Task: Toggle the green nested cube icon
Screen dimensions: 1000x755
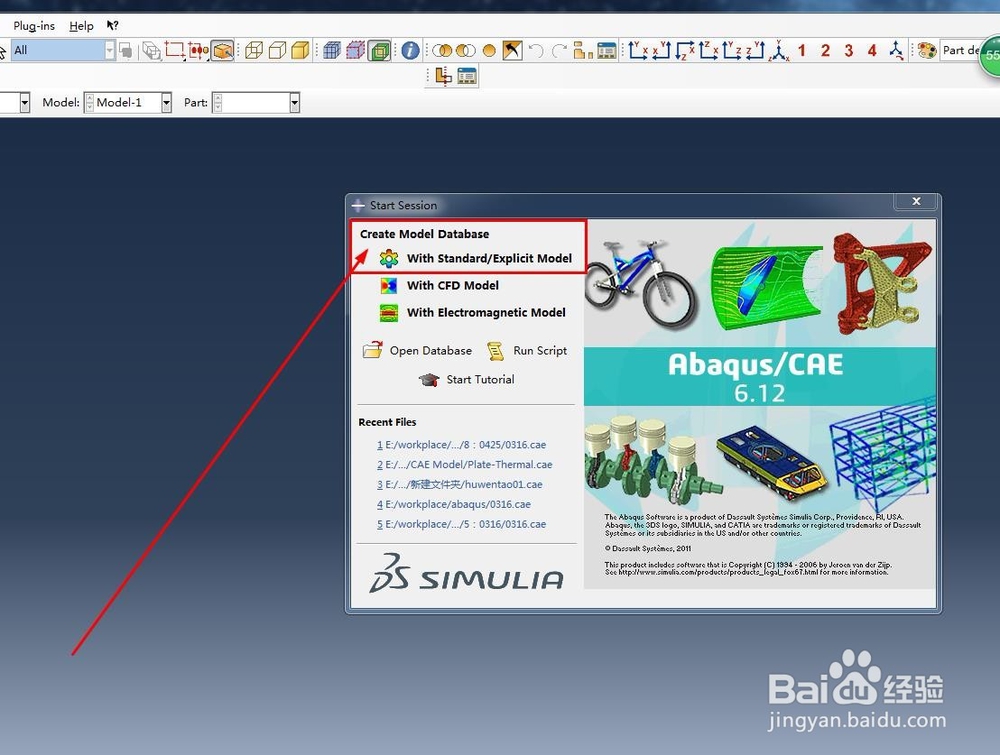Action: pos(379,50)
